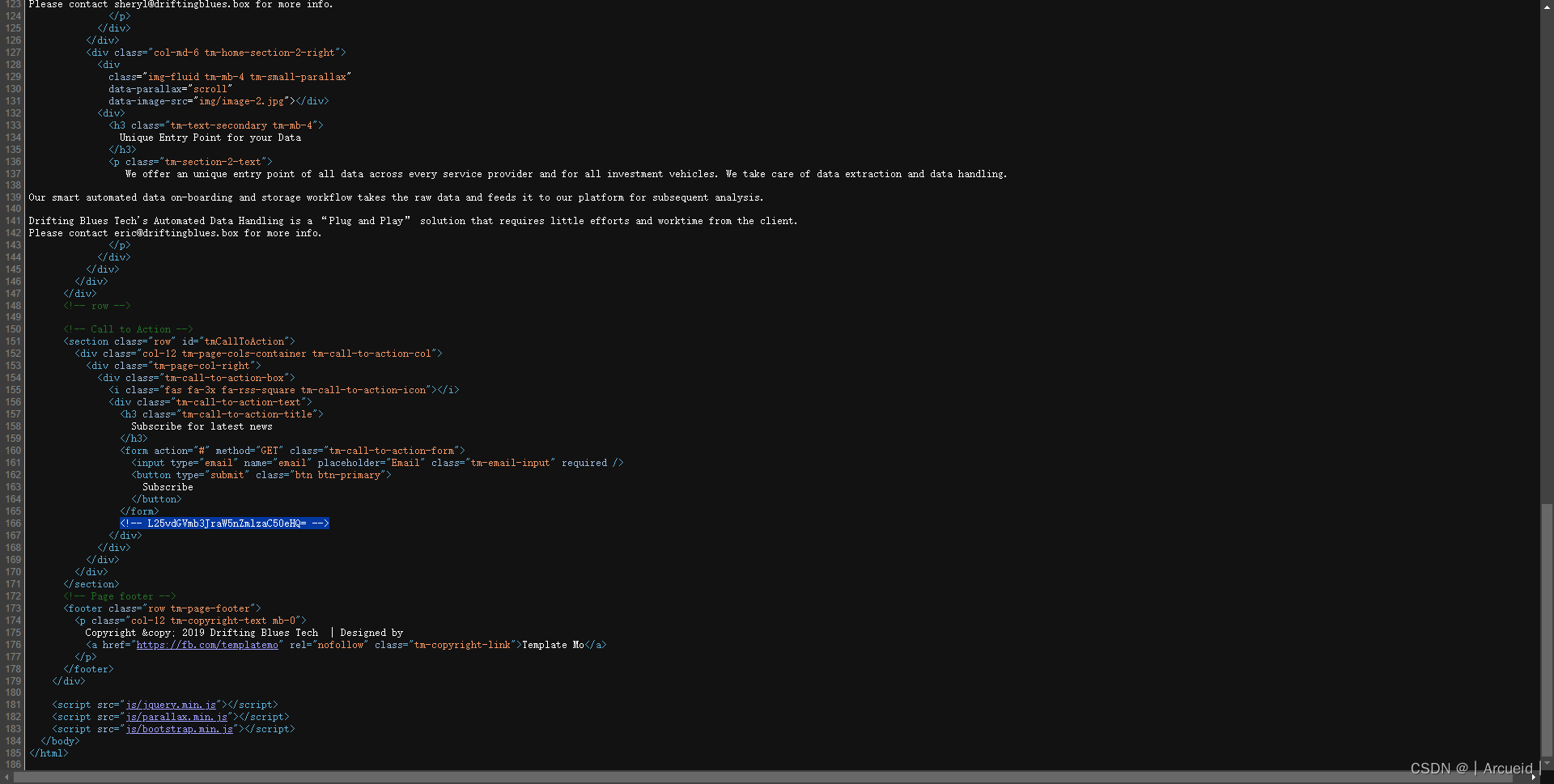Click the data-parallax scroll attribute line
The image size is (1554, 784).
170,89
